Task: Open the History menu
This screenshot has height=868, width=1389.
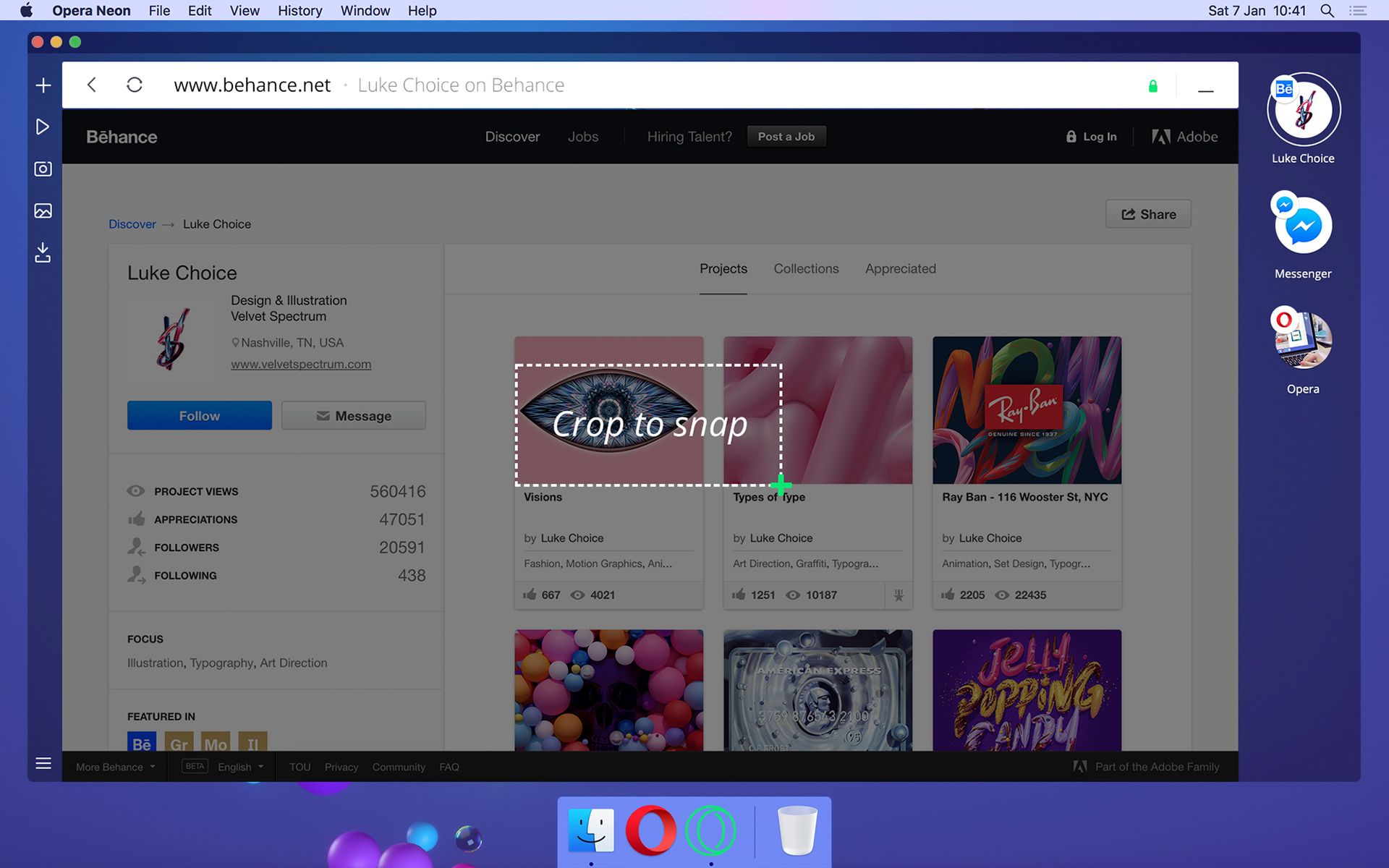Action: click(x=300, y=11)
